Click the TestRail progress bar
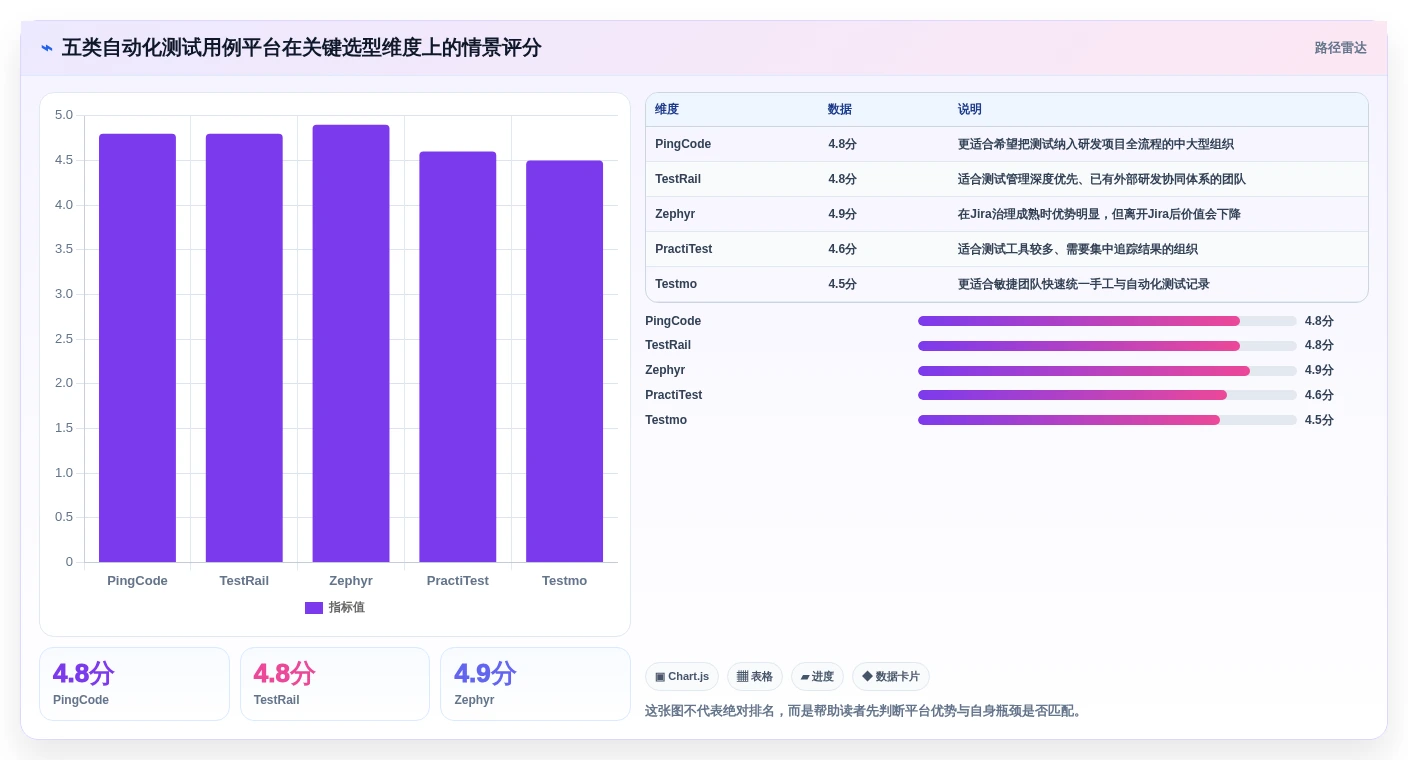The image size is (1408, 760). 1107,346
